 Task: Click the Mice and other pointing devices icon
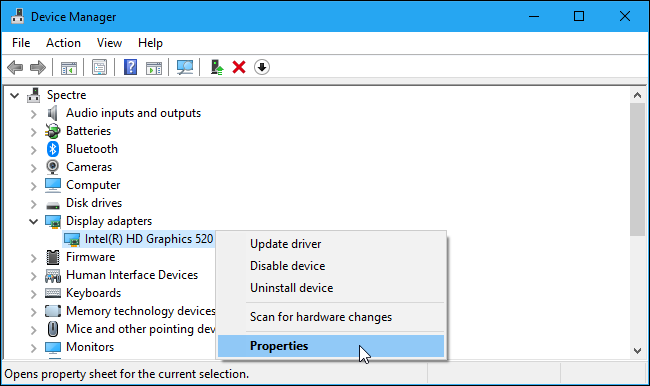point(53,329)
